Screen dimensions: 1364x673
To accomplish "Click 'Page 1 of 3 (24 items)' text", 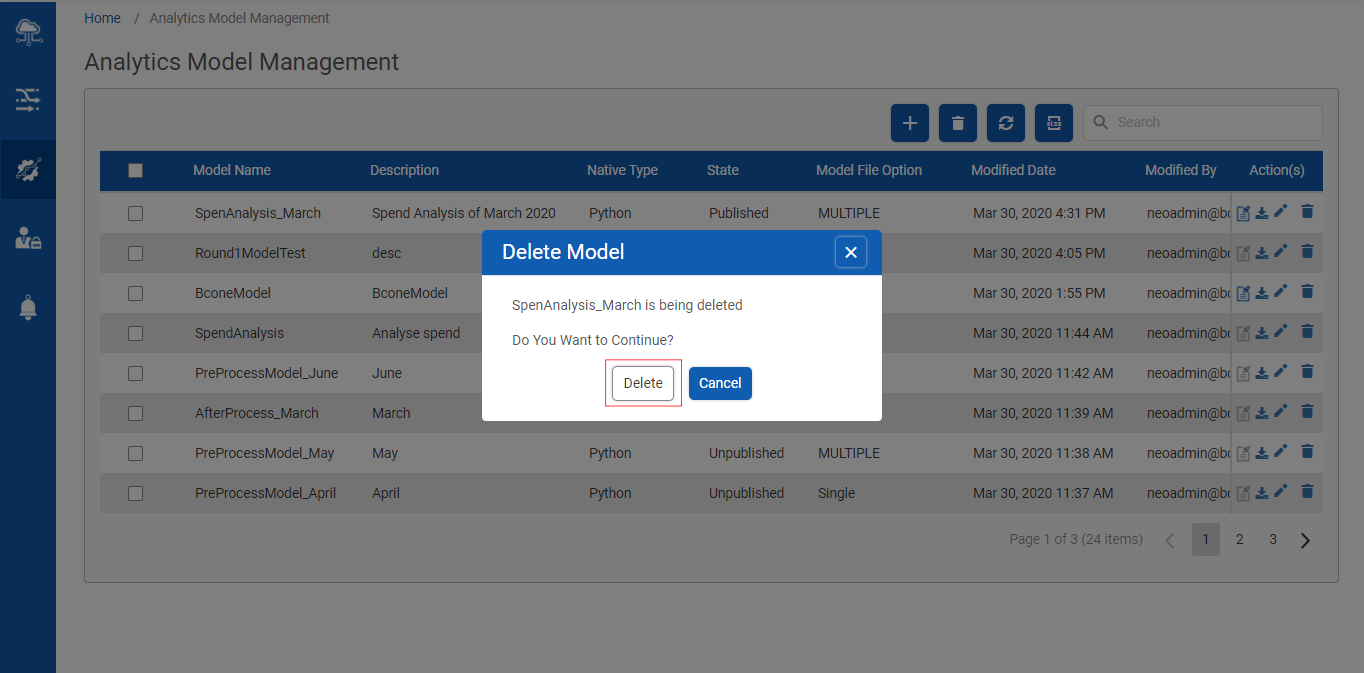I will [x=1076, y=539].
